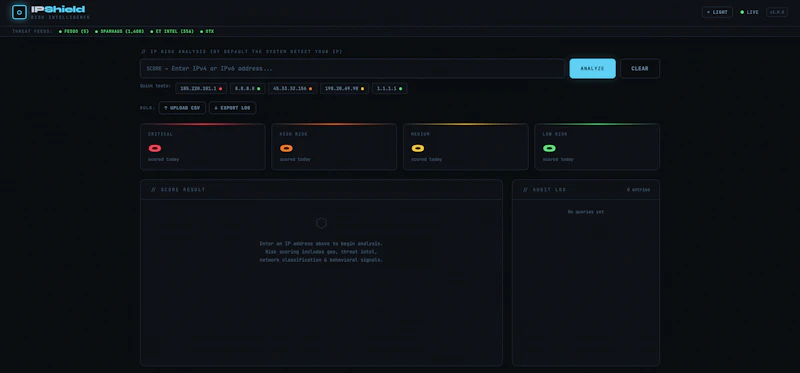
Task: Click the IPShield logo icon
Action: [19, 12]
